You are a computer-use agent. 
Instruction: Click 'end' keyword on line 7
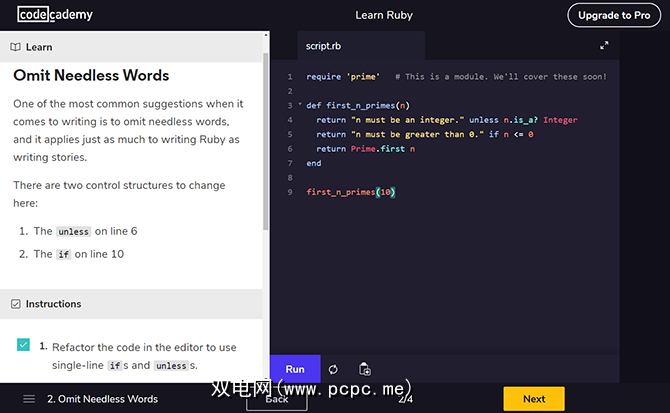(314, 163)
